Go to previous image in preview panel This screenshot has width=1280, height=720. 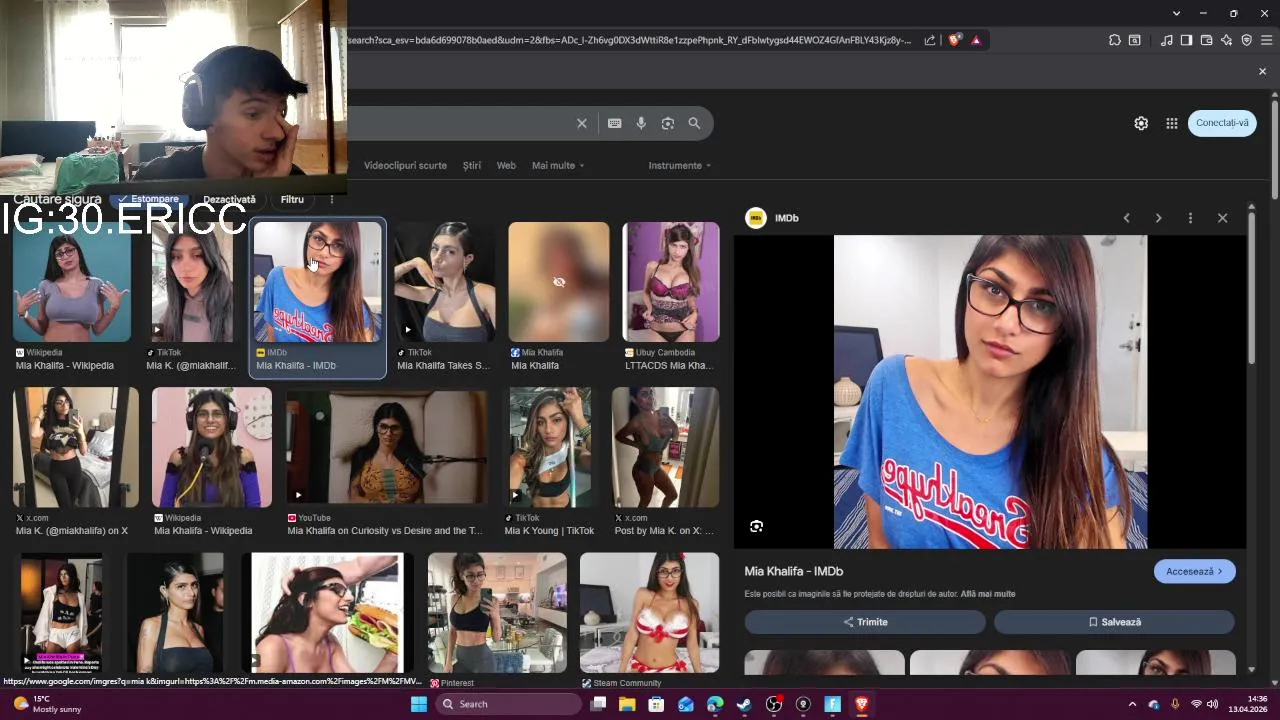pyautogui.click(x=1126, y=218)
